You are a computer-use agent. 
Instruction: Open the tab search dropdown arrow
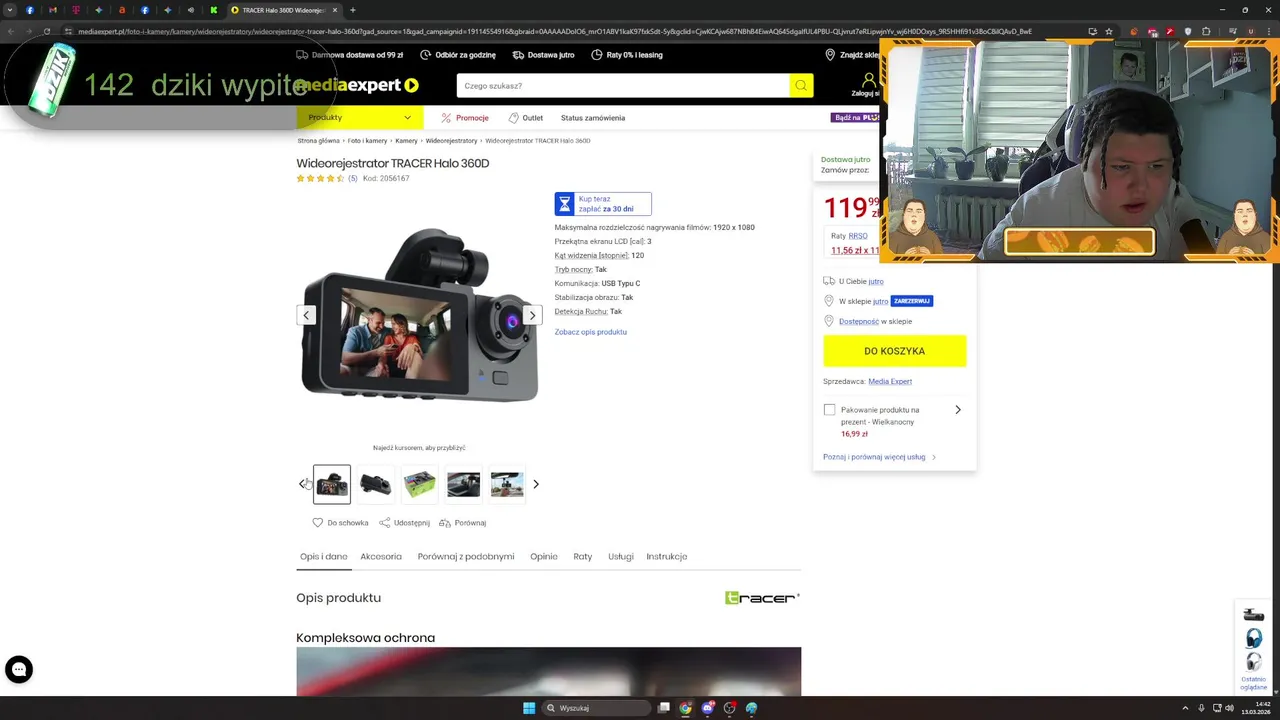10,10
